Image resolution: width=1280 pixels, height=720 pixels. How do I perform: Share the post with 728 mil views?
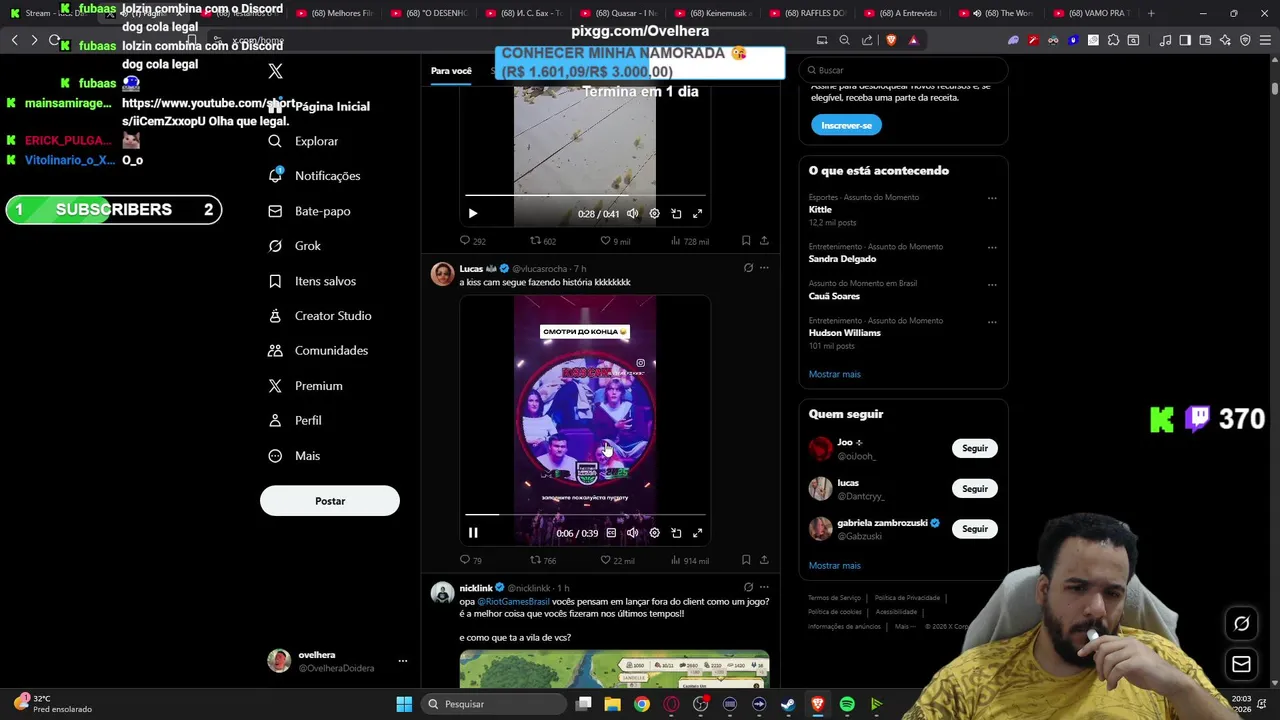tap(764, 241)
